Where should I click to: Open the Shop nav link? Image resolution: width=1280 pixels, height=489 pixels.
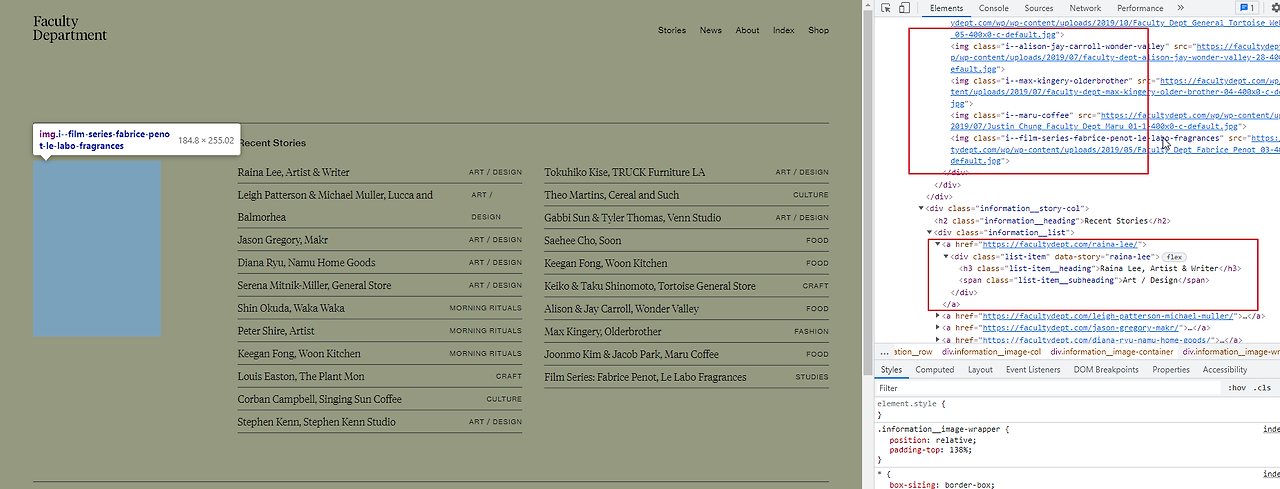819,30
